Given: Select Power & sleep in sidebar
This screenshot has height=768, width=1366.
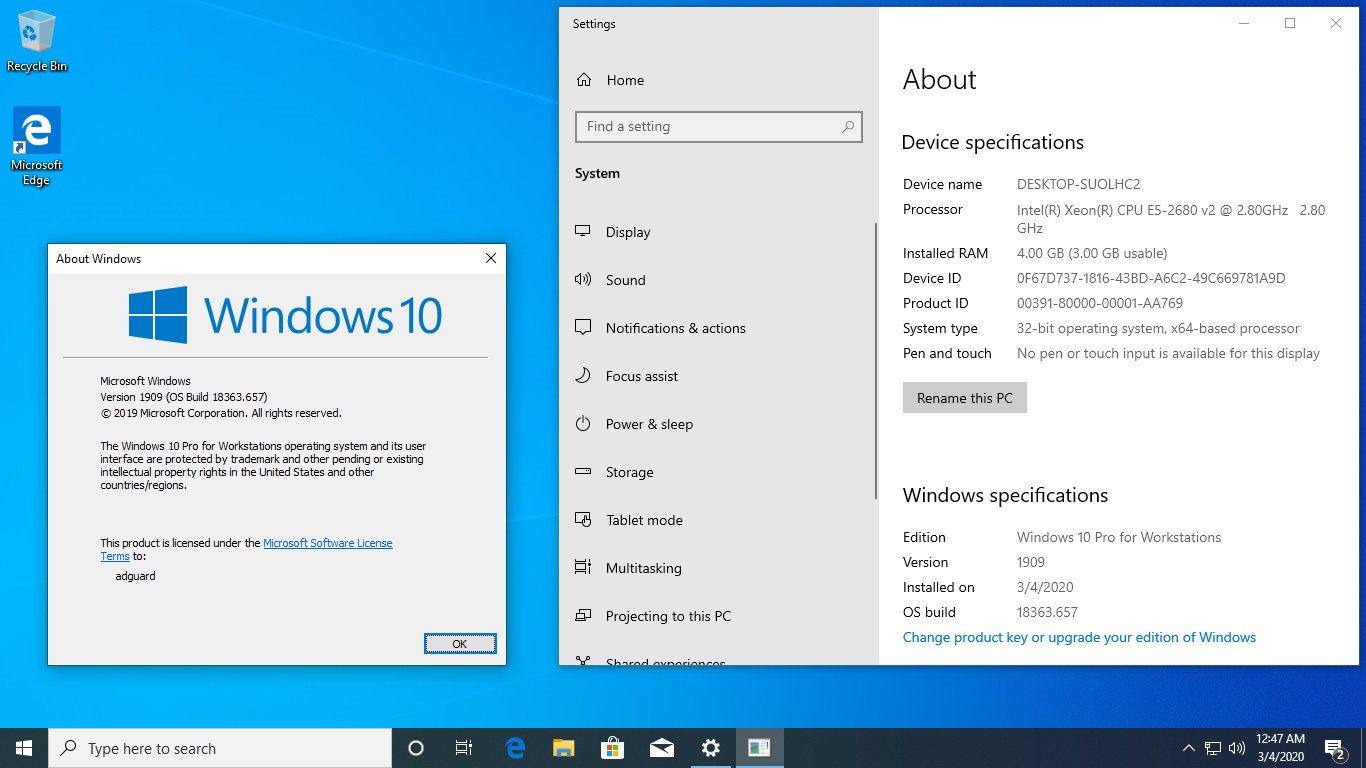Looking at the screenshot, I should [650, 424].
